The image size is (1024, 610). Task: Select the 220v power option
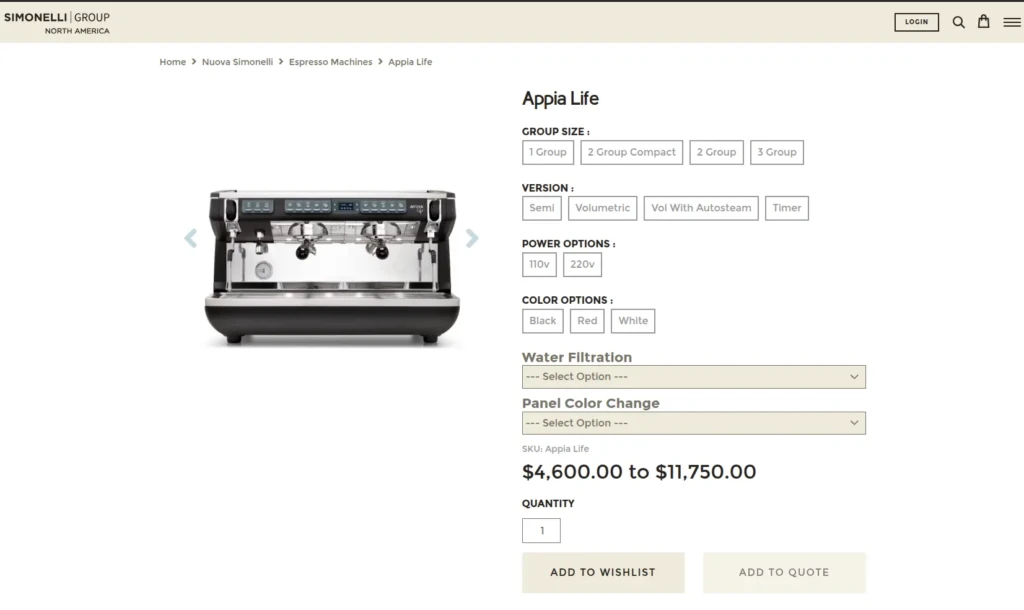[x=582, y=264]
